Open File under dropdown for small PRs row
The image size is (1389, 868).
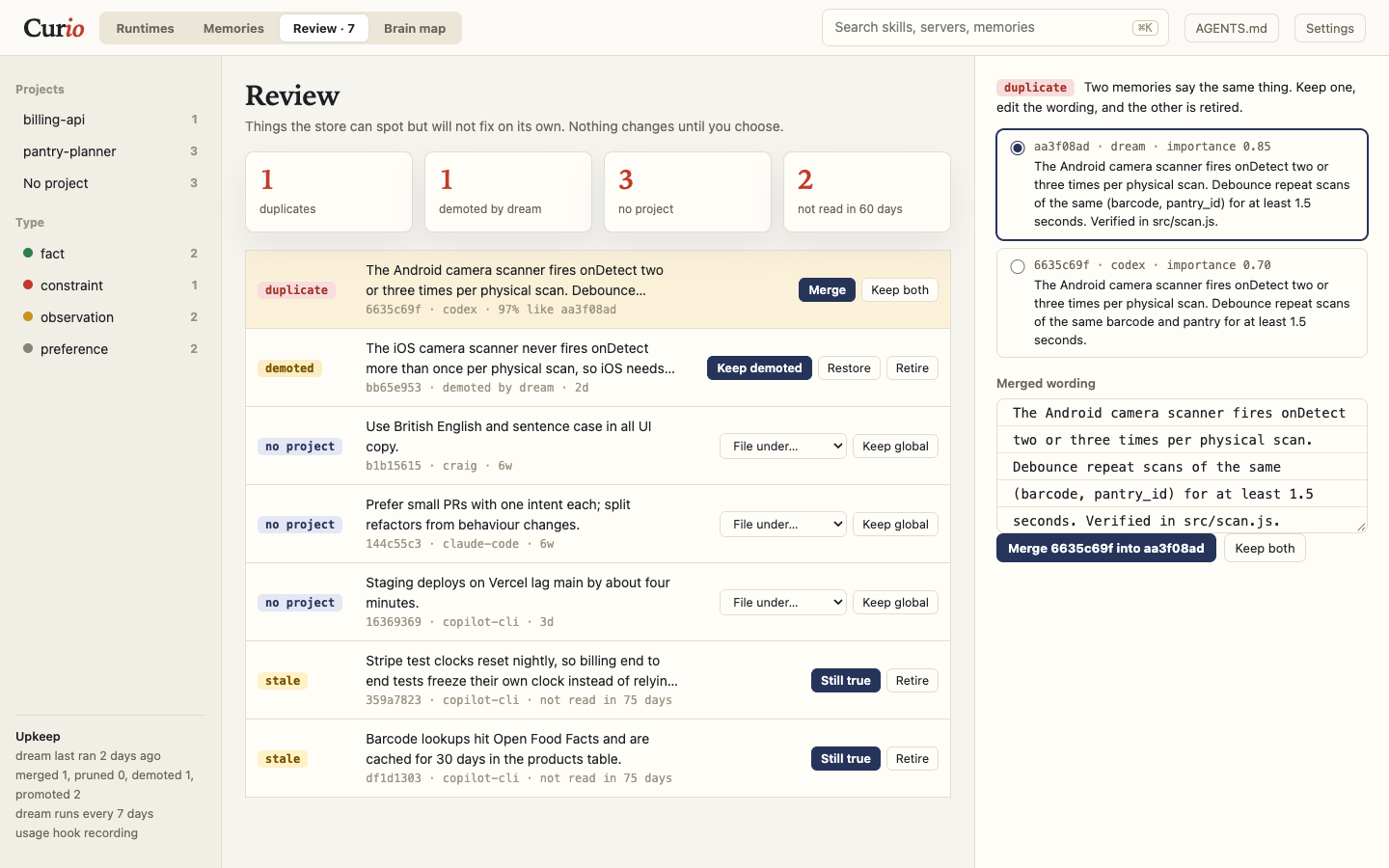[783, 525]
